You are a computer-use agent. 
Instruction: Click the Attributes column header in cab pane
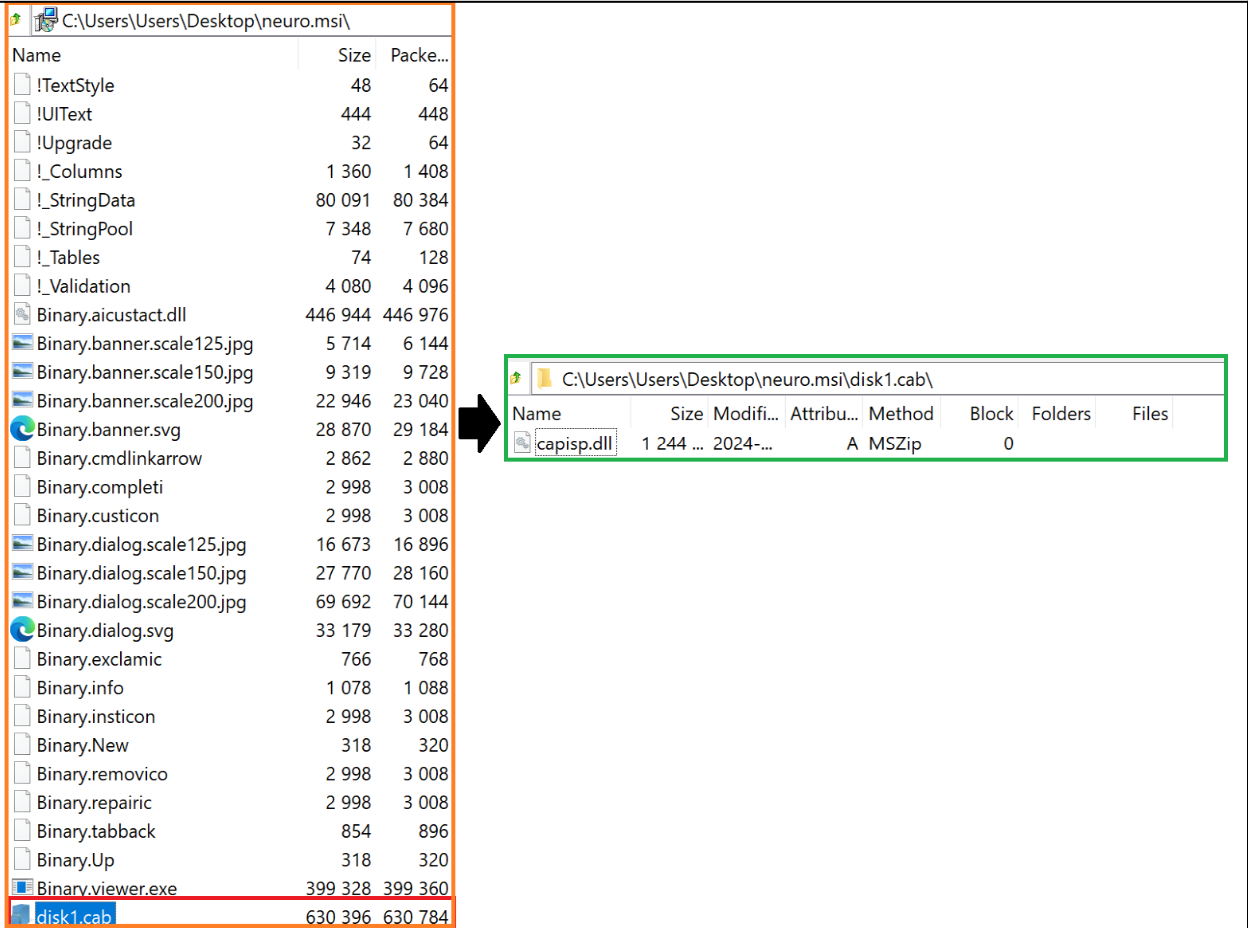[x=824, y=413]
